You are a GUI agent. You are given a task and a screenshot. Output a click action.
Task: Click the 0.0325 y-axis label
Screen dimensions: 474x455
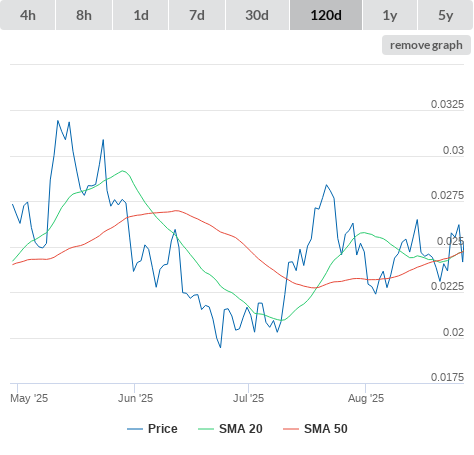click(x=447, y=104)
